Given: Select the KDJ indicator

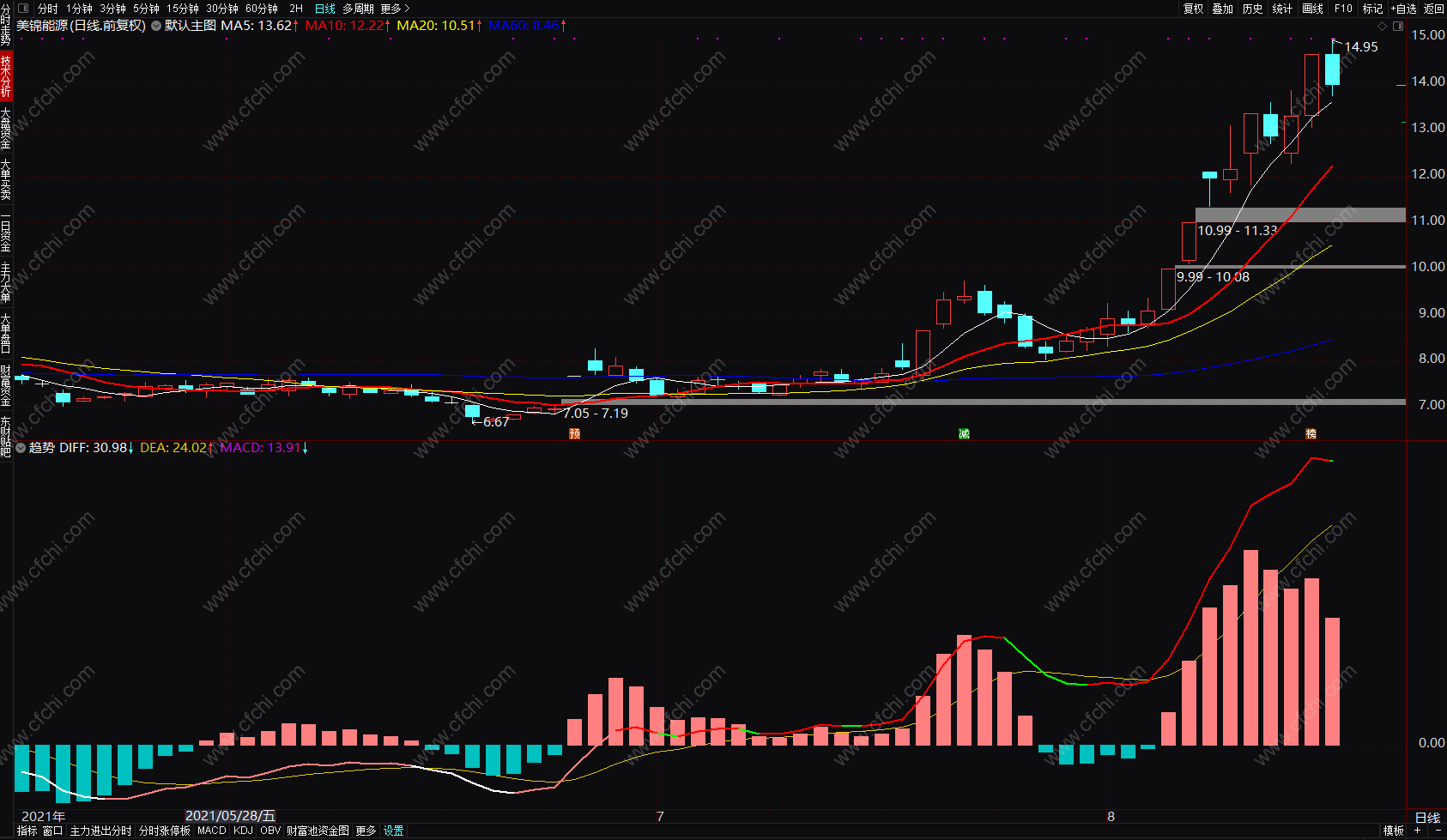Looking at the screenshot, I should tap(244, 831).
